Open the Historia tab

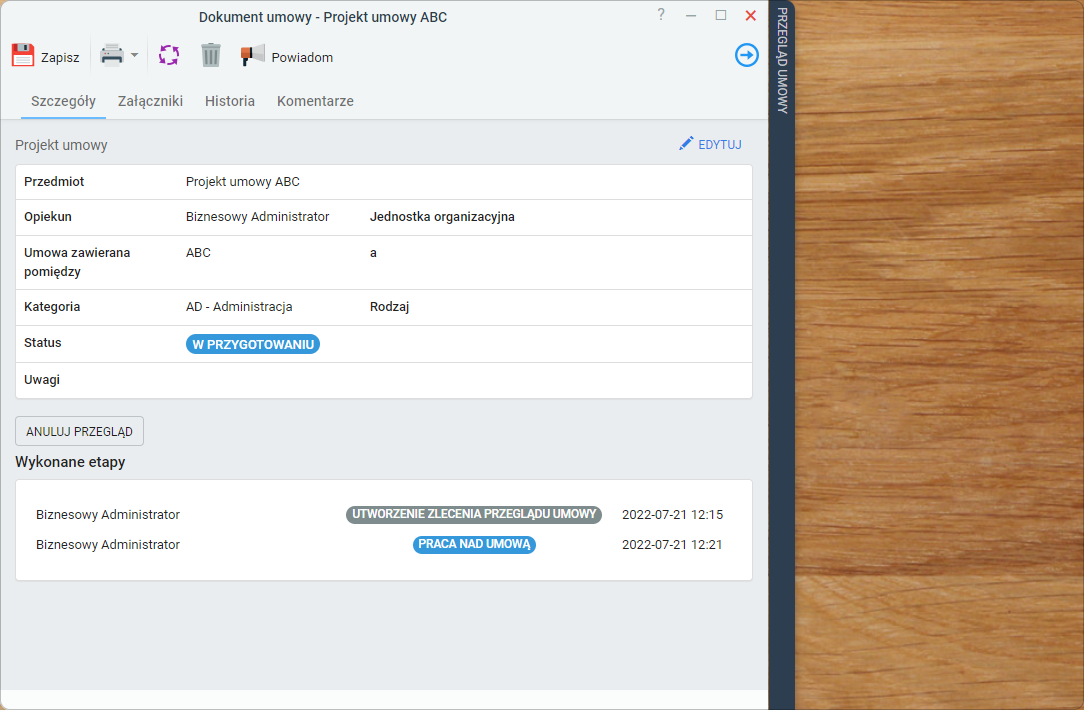click(230, 101)
